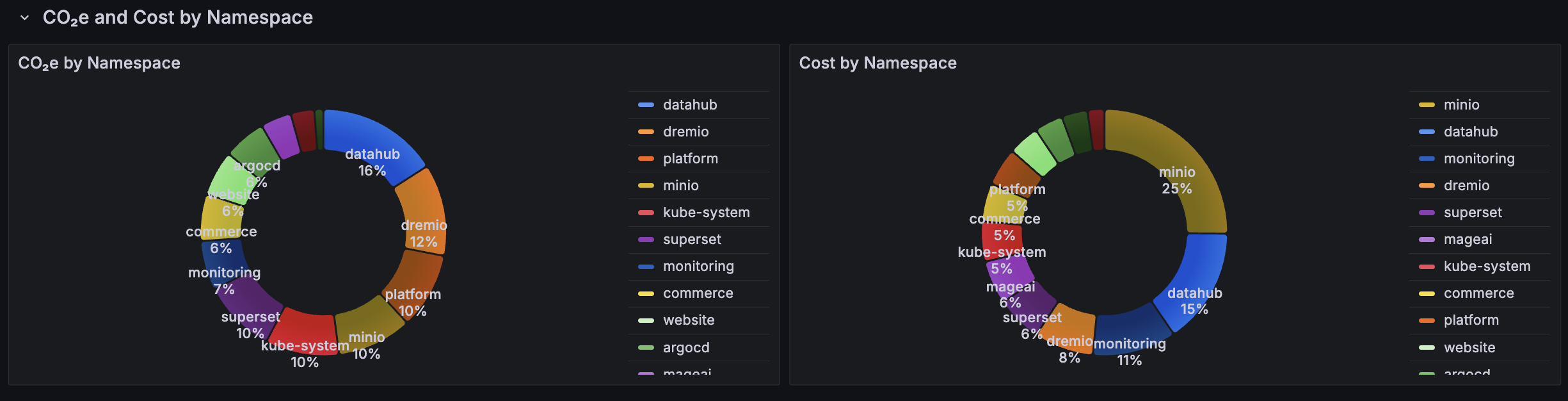The height and width of the screenshot is (401, 1568).
Task: Collapse the CO₂e and Cost by Namespace row
Action: (x=24, y=17)
